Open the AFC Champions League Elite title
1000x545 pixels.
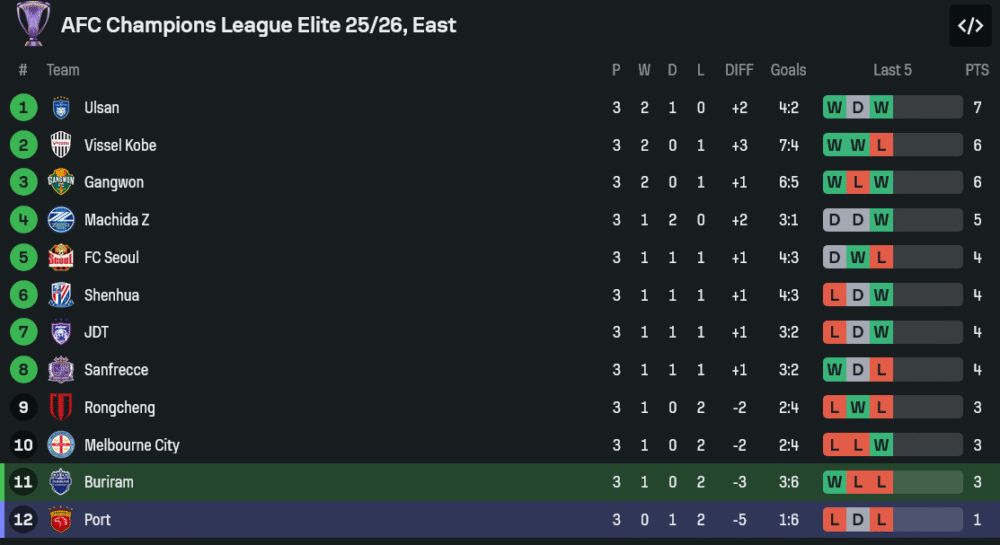(x=258, y=25)
